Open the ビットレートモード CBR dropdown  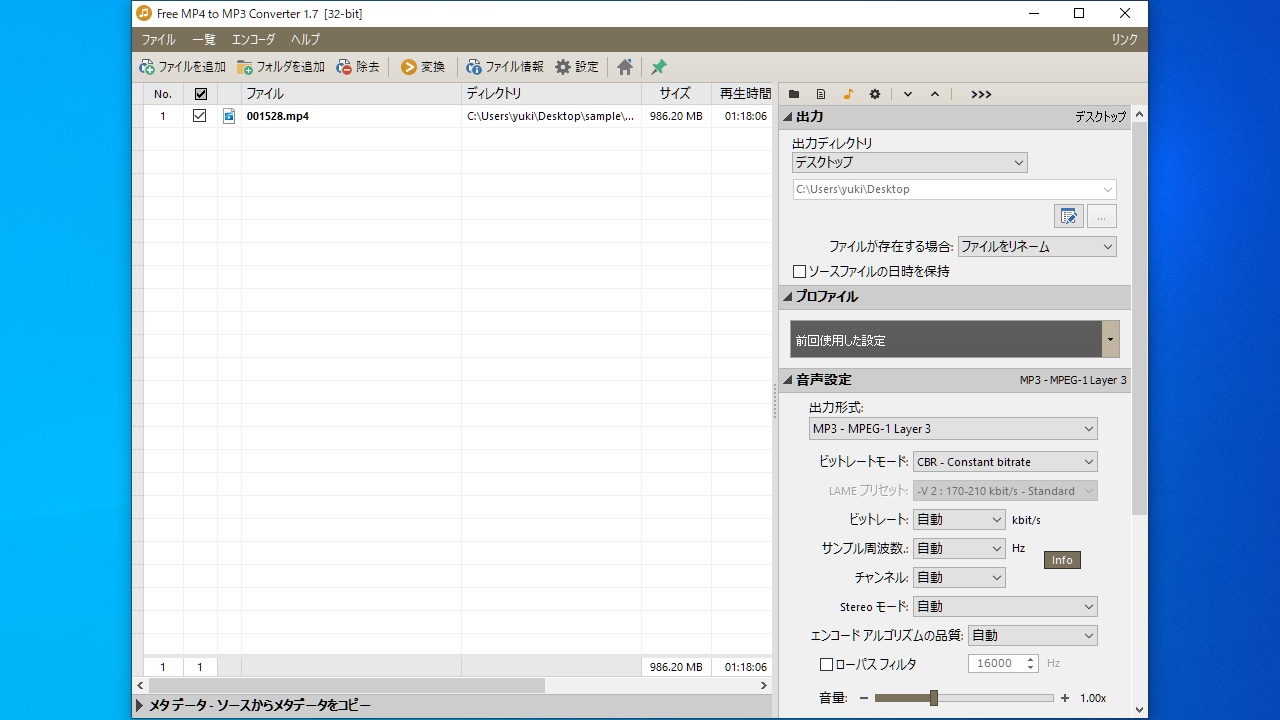pyautogui.click(x=1005, y=462)
